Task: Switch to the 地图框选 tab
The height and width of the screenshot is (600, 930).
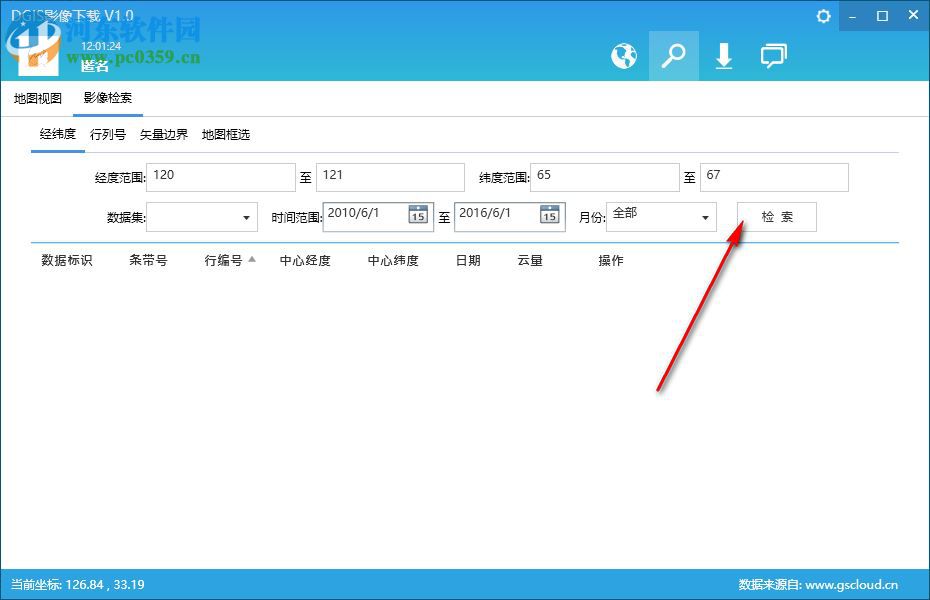Action: [x=225, y=134]
